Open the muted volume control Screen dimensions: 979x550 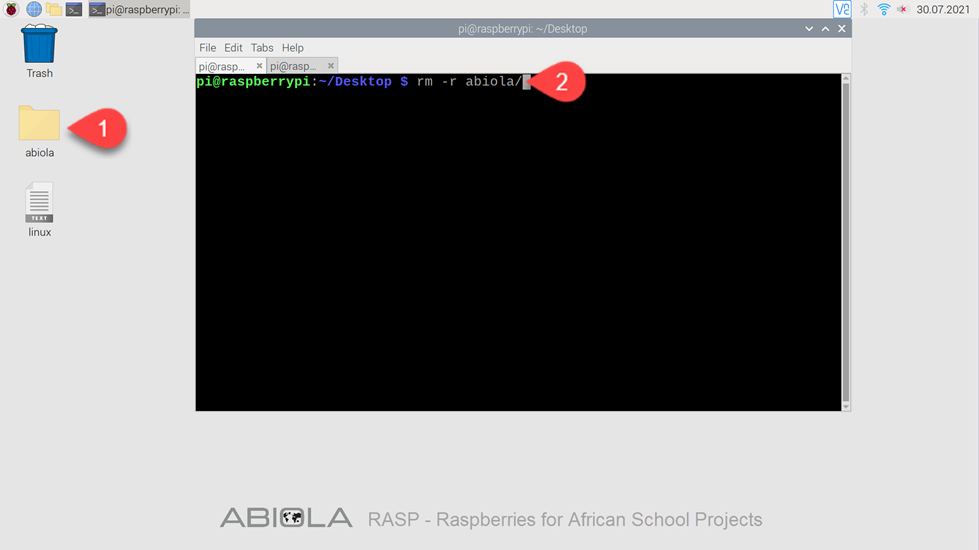coord(902,9)
